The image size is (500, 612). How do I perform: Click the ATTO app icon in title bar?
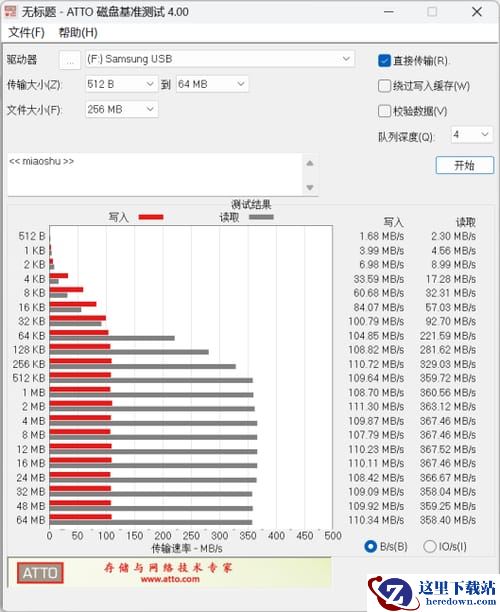[10, 11]
